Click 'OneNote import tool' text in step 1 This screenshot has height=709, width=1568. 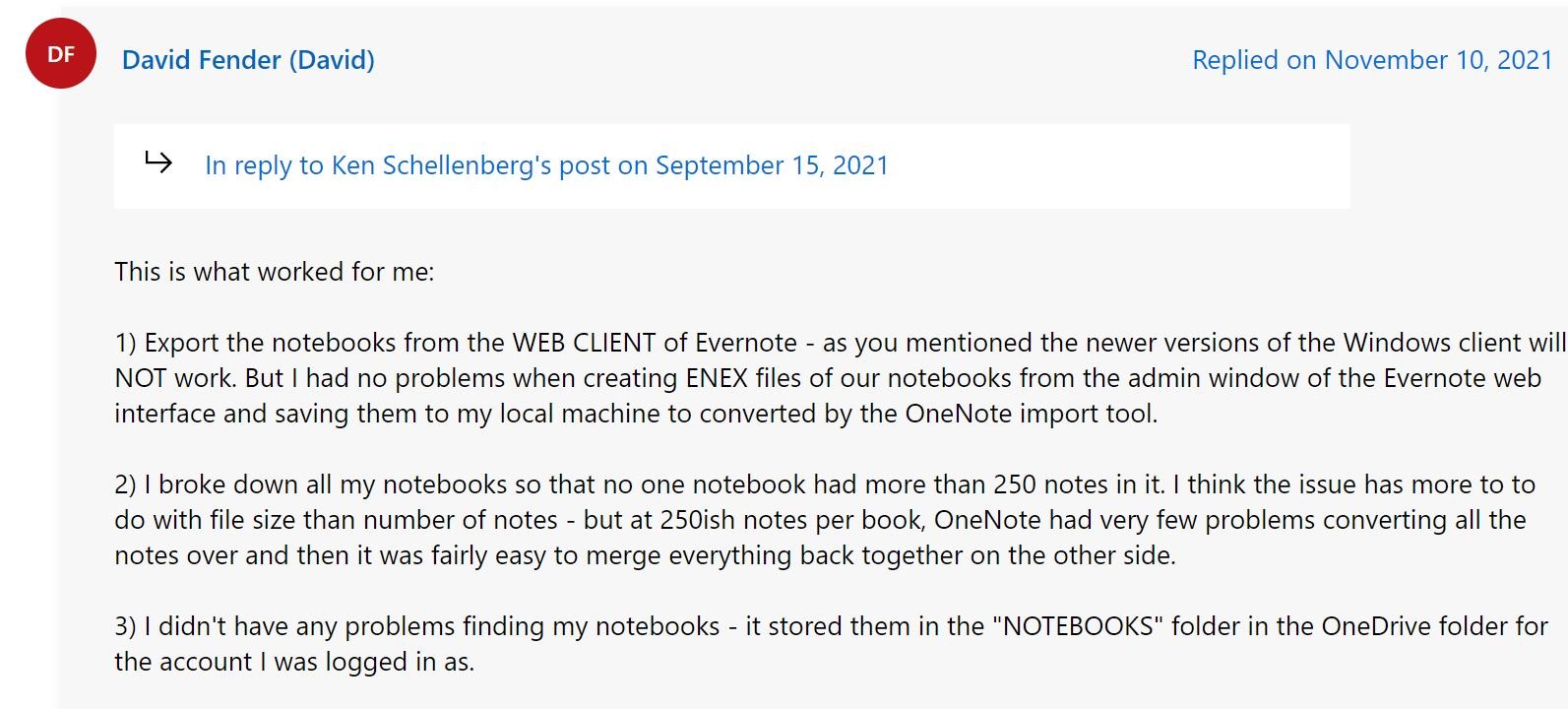pyautogui.click(x=1030, y=414)
